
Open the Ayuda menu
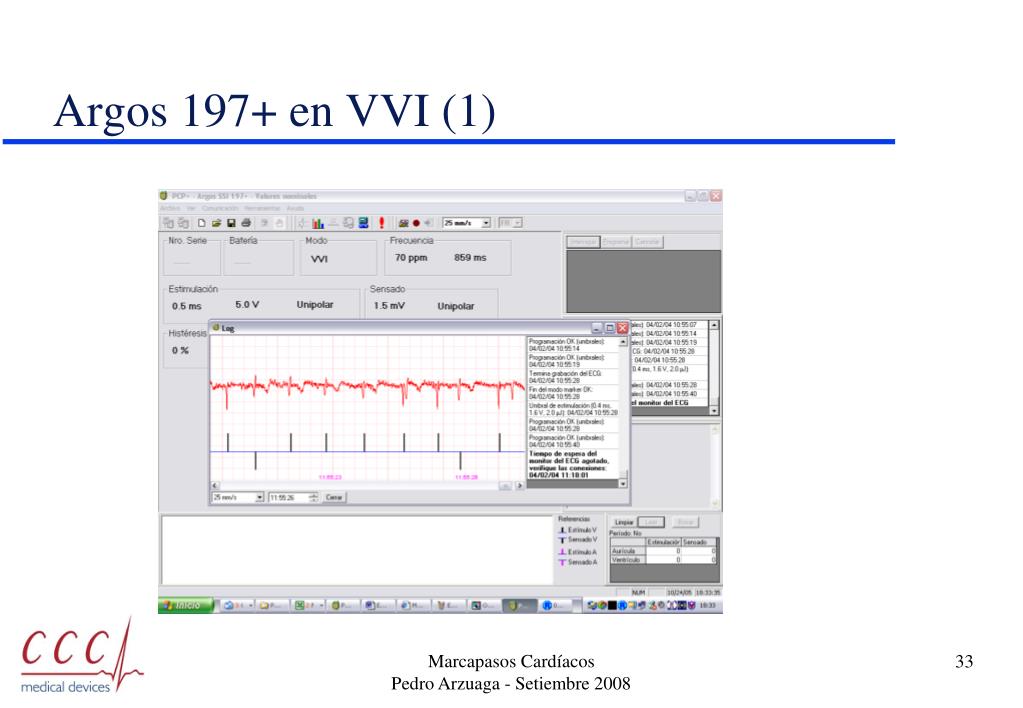[295, 208]
